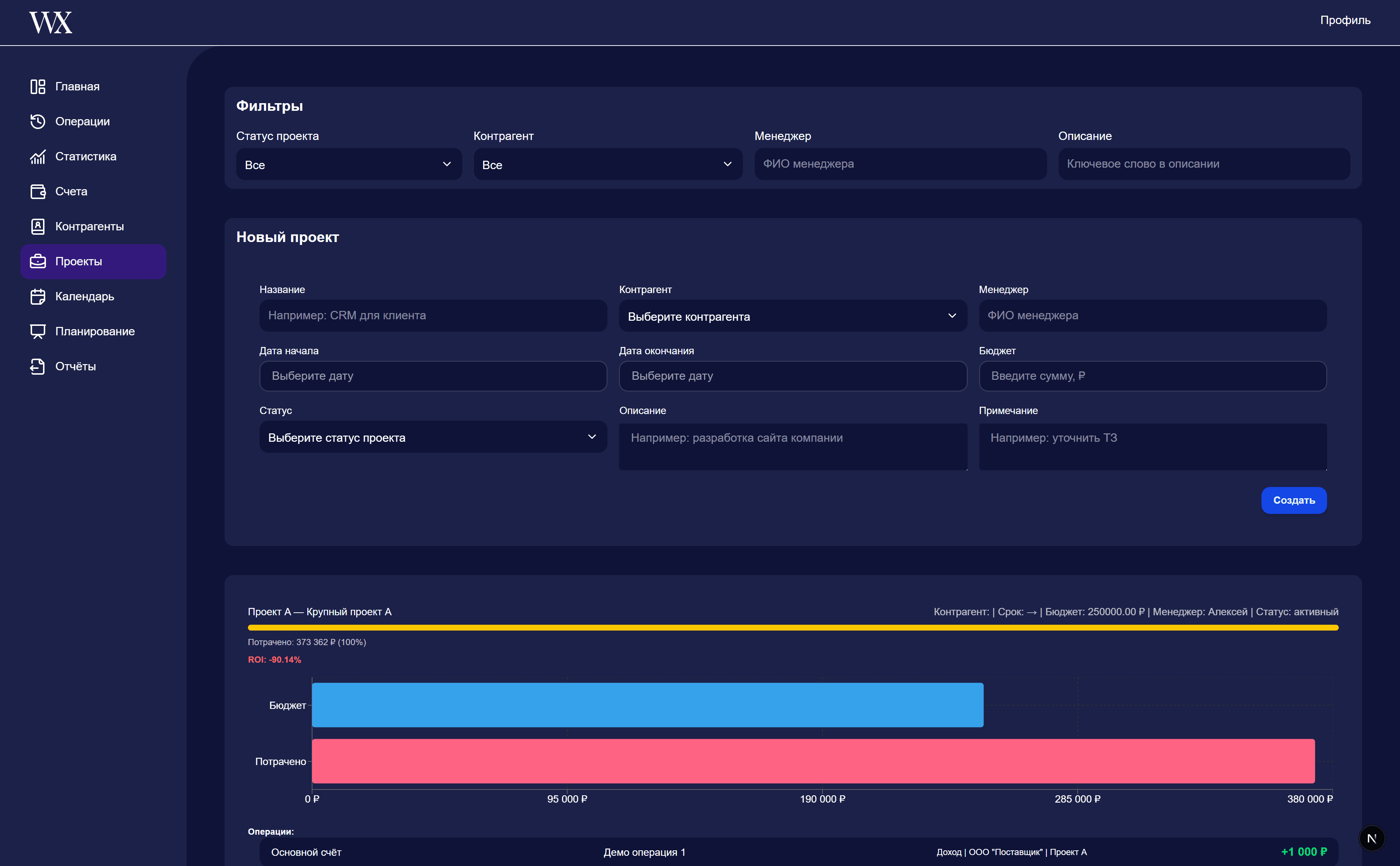Click the Операции history clock icon
This screenshot has height=866, width=1400.
(x=38, y=121)
